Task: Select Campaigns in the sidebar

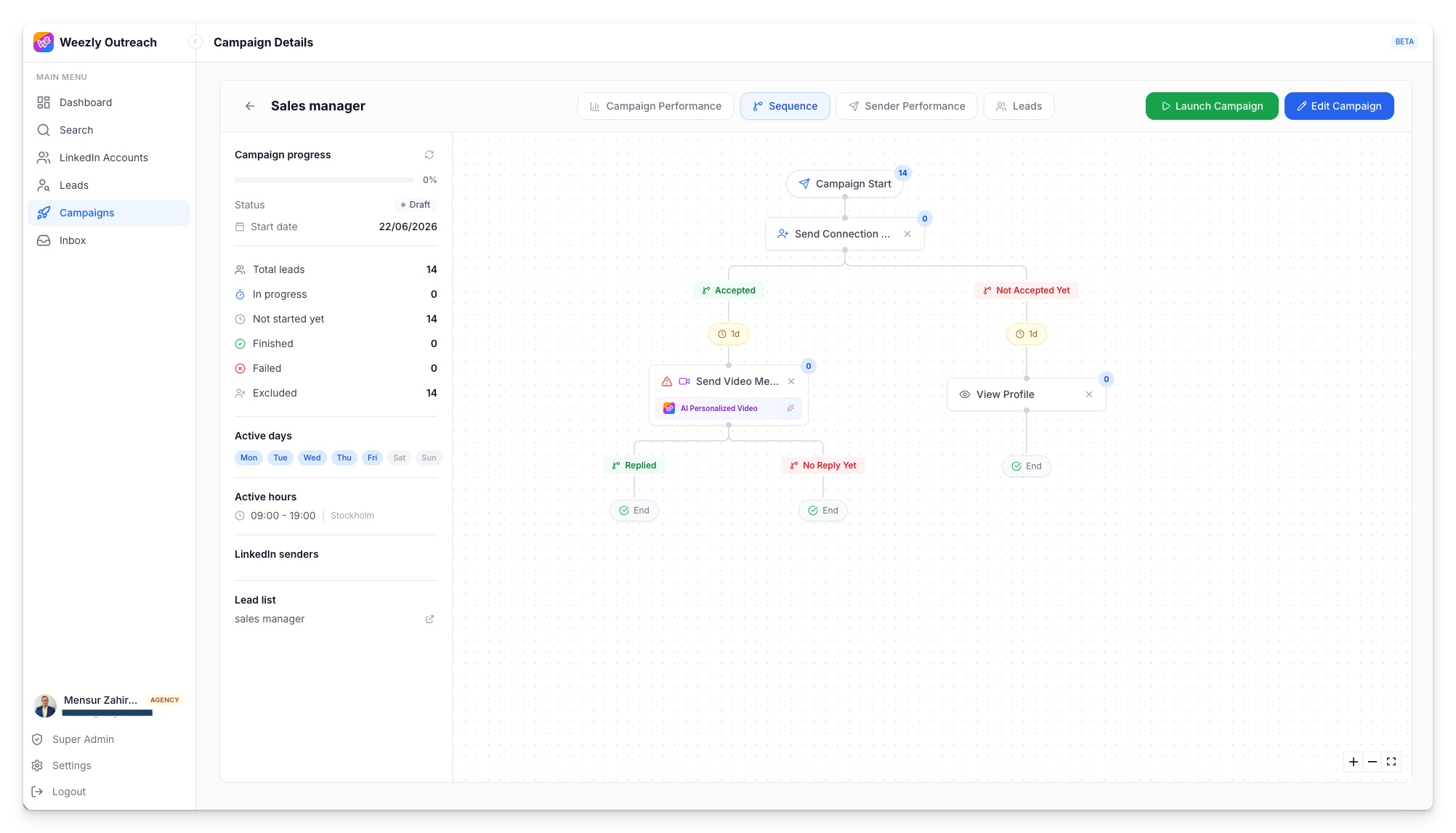Action: (x=108, y=213)
